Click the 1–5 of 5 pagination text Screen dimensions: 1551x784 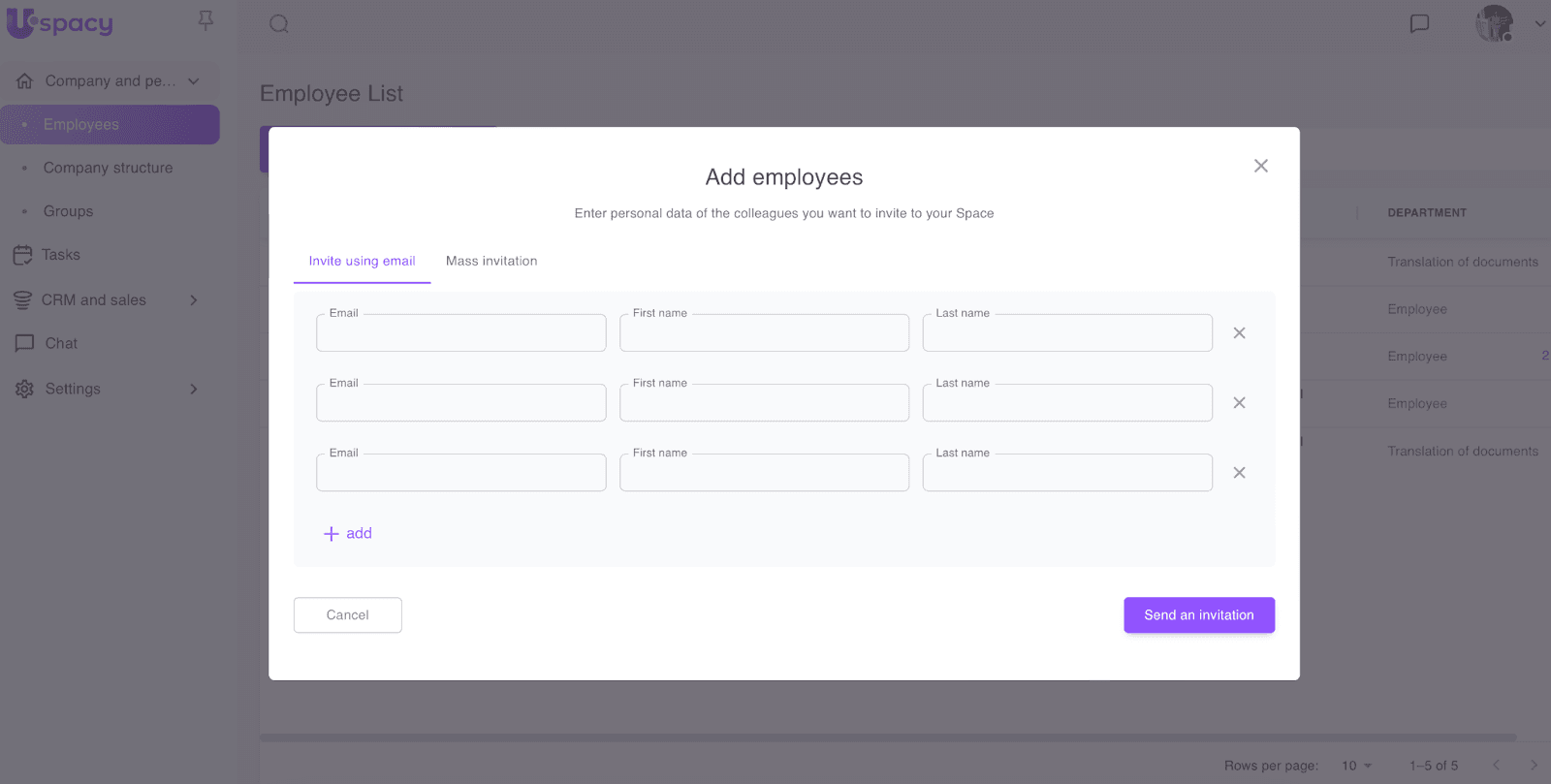[1434, 766]
